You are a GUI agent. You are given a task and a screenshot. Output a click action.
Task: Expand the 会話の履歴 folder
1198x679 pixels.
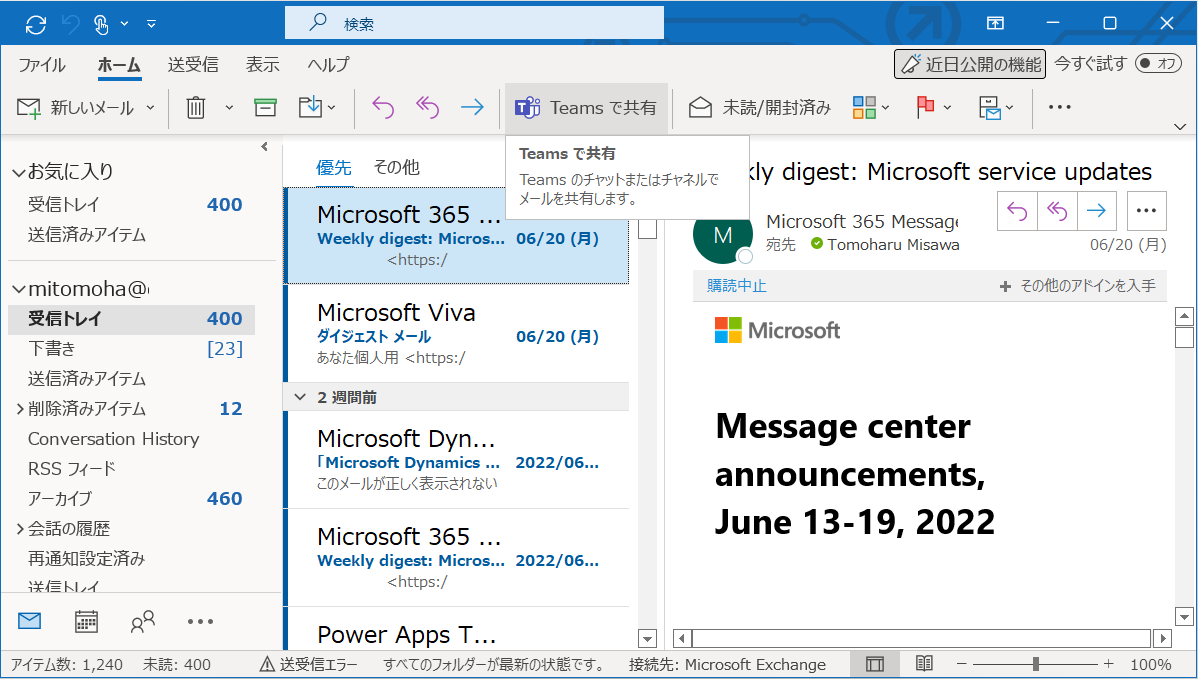[20, 529]
